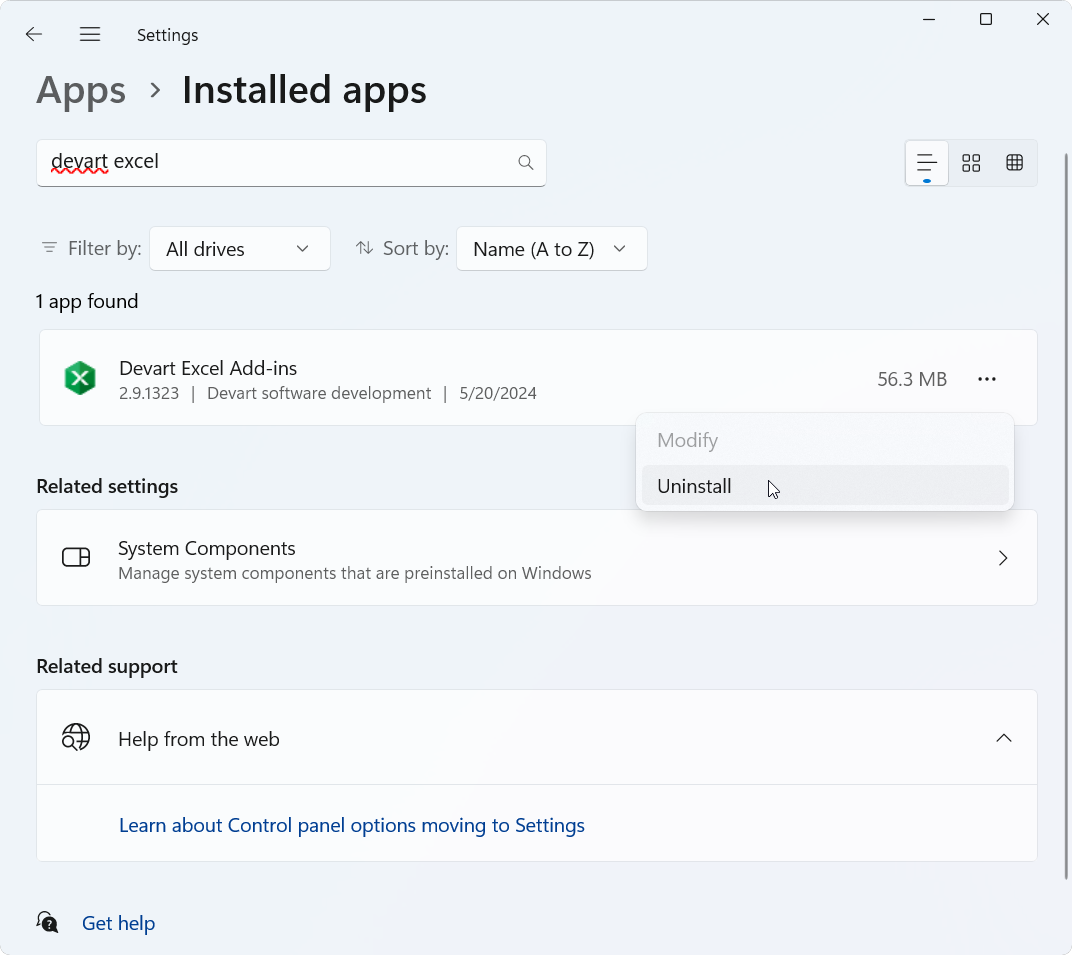Screen dimensions: 1072x955
Task: Switch to grid view layout
Action: (971, 163)
